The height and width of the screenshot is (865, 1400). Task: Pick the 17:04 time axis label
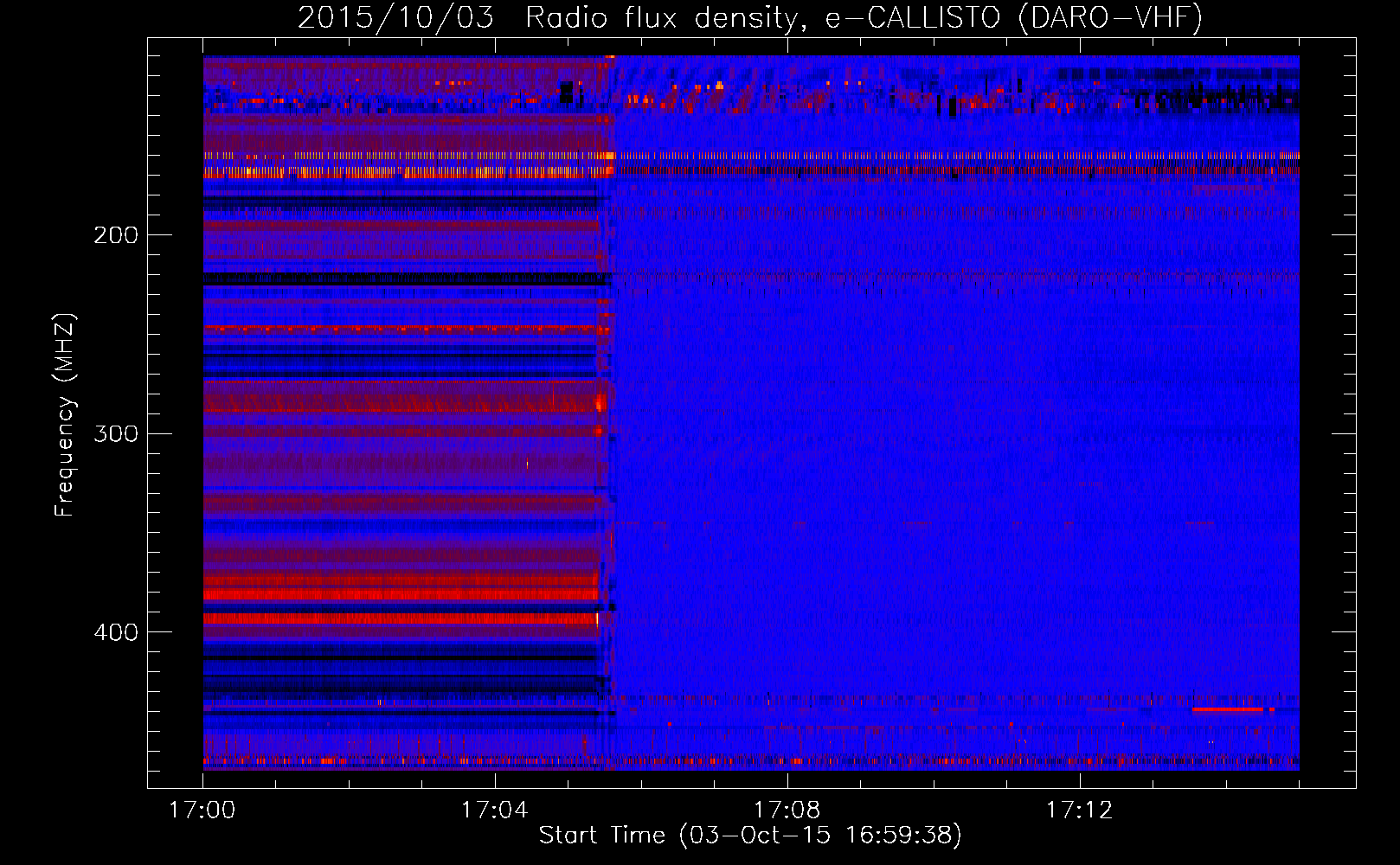tap(495, 811)
